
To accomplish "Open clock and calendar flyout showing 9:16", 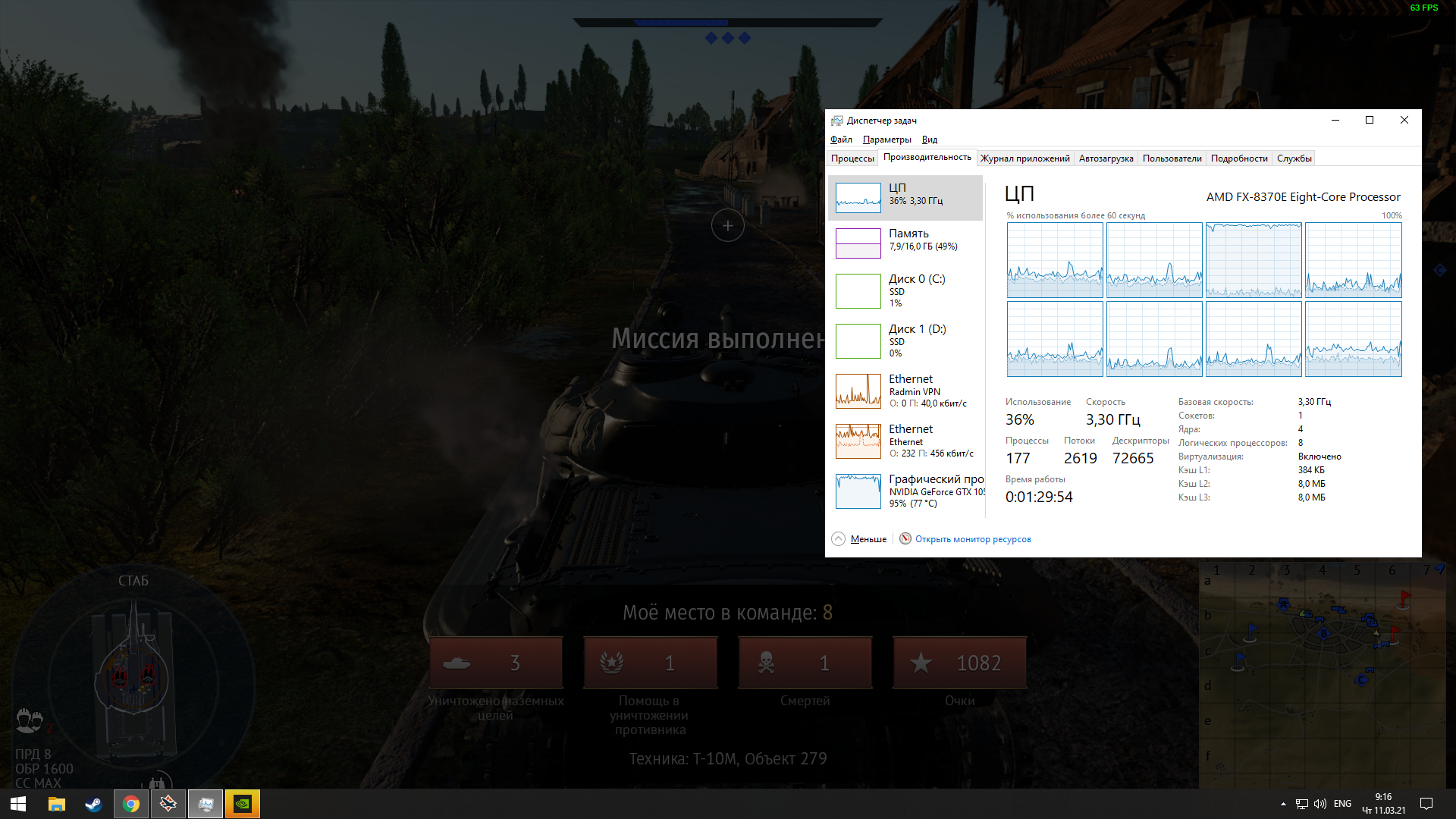I will pyautogui.click(x=1384, y=804).
